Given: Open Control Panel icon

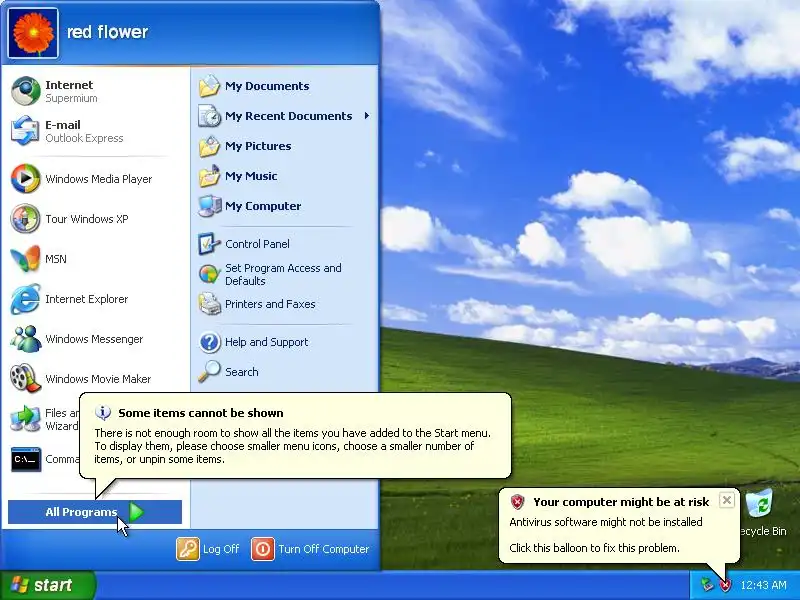Looking at the screenshot, I should click(x=209, y=244).
